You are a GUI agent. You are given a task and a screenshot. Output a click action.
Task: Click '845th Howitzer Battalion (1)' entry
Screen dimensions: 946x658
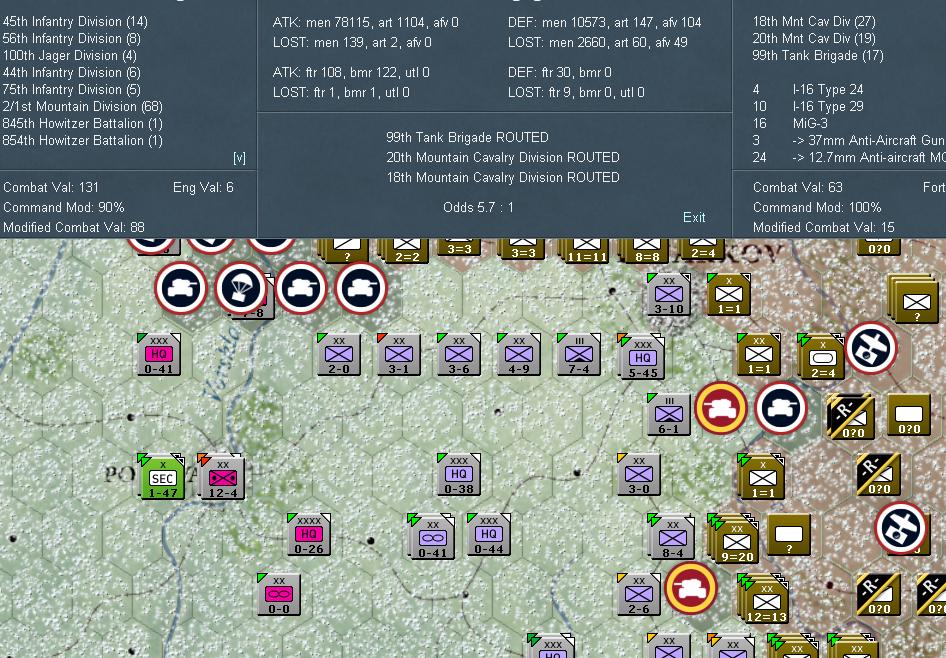[83, 123]
